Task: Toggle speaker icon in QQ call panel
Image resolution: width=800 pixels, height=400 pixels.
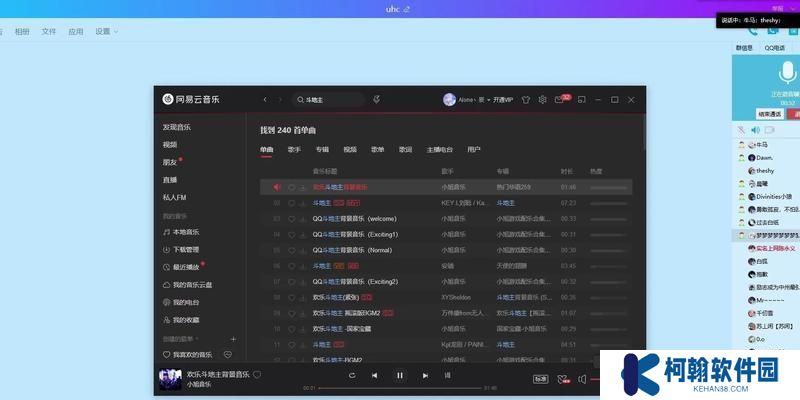Action: coord(756,130)
